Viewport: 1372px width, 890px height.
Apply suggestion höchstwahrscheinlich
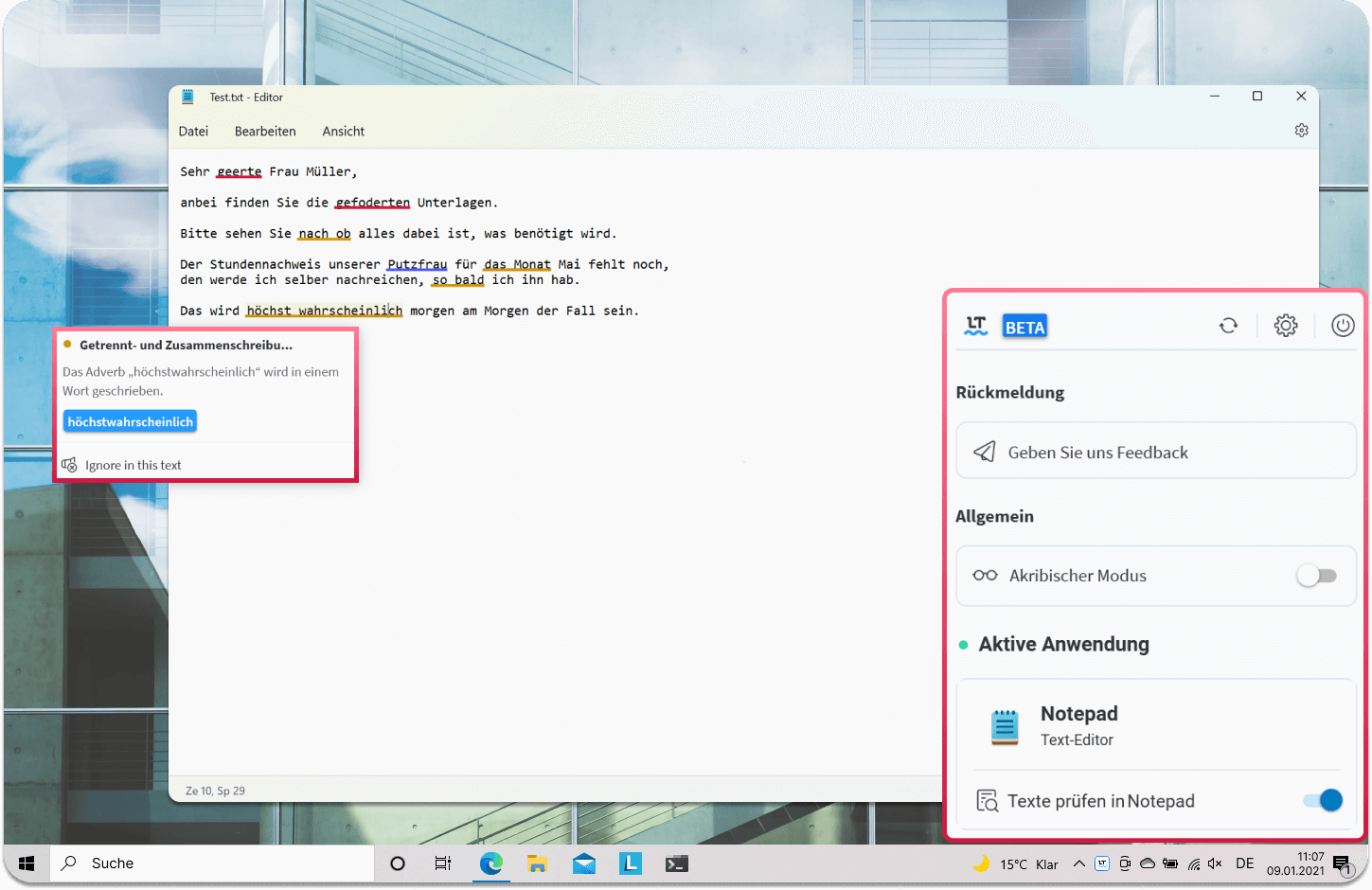(x=131, y=421)
